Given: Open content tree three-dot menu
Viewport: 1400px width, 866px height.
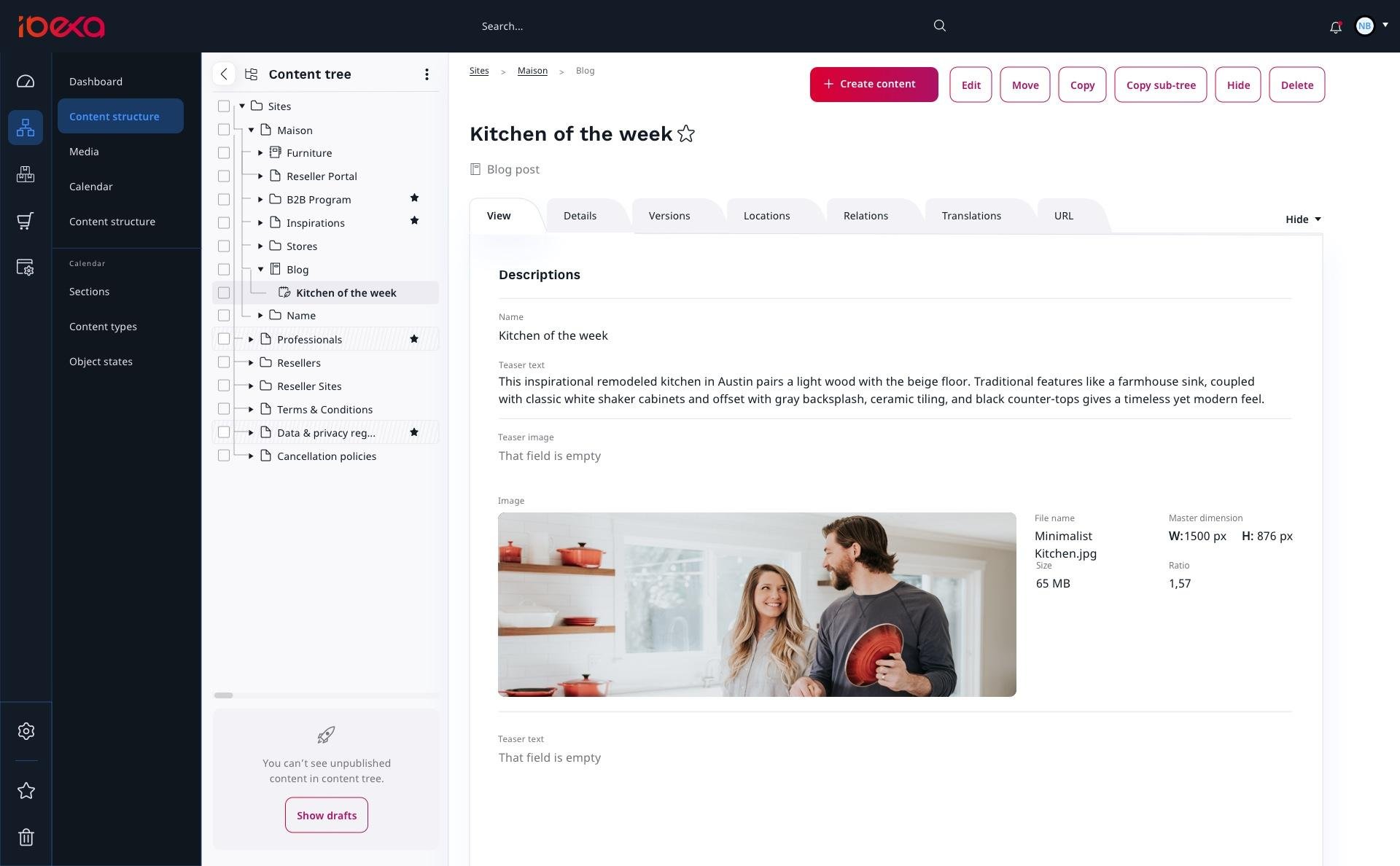Looking at the screenshot, I should click(427, 74).
